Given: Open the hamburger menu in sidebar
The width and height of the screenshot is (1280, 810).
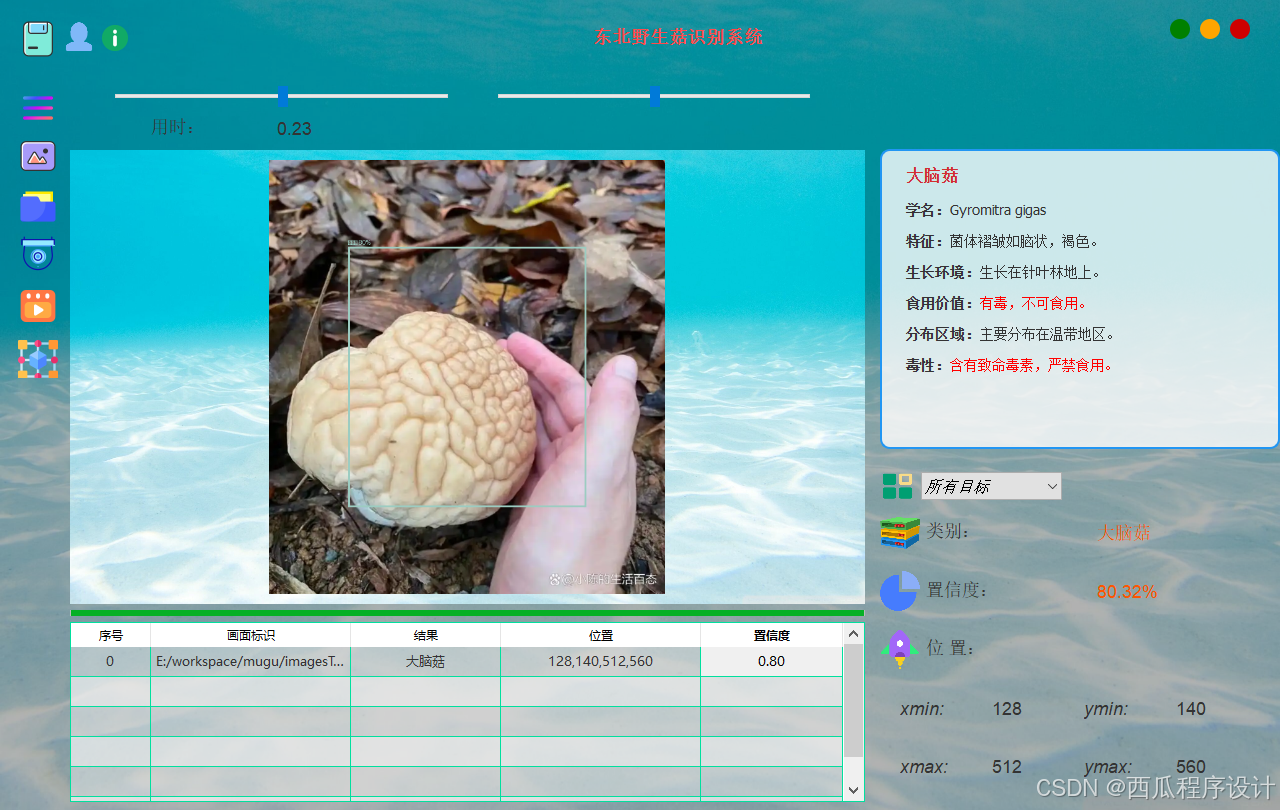Looking at the screenshot, I should (x=38, y=108).
